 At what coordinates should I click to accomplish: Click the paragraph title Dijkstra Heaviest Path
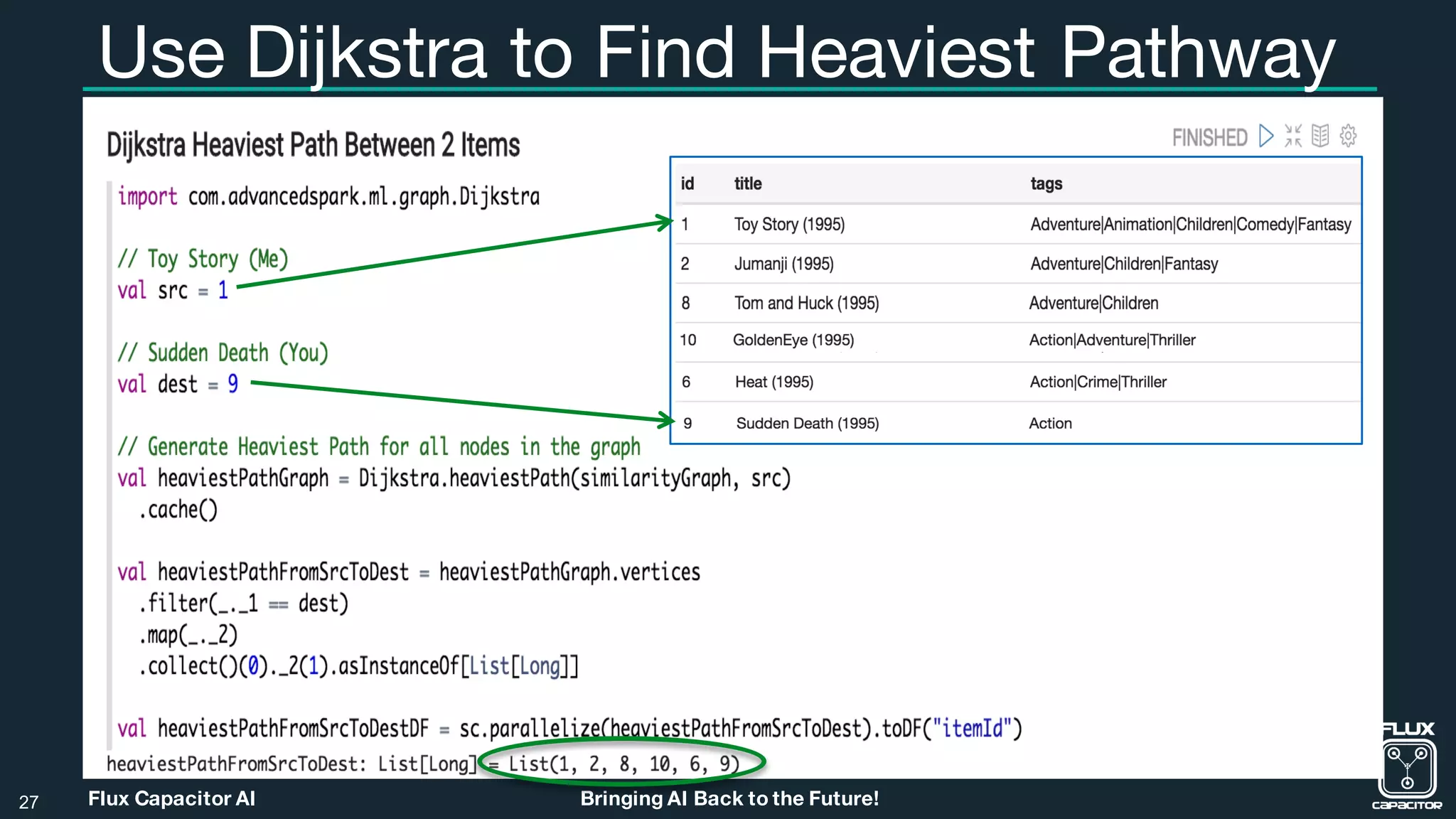pyautogui.click(x=313, y=145)
